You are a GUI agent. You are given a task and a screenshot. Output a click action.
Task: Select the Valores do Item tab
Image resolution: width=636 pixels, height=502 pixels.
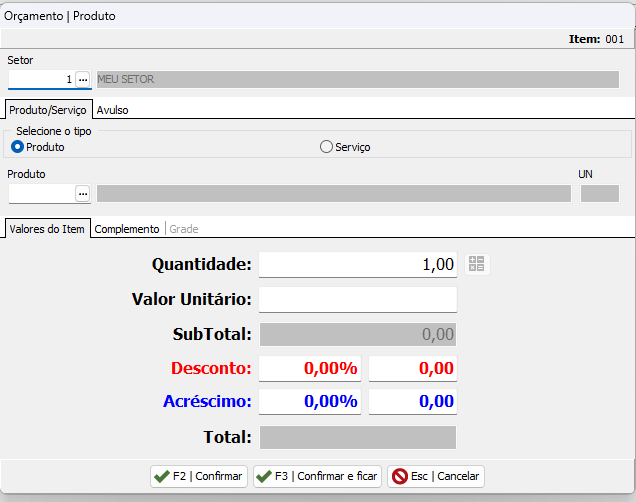(48, 229)
